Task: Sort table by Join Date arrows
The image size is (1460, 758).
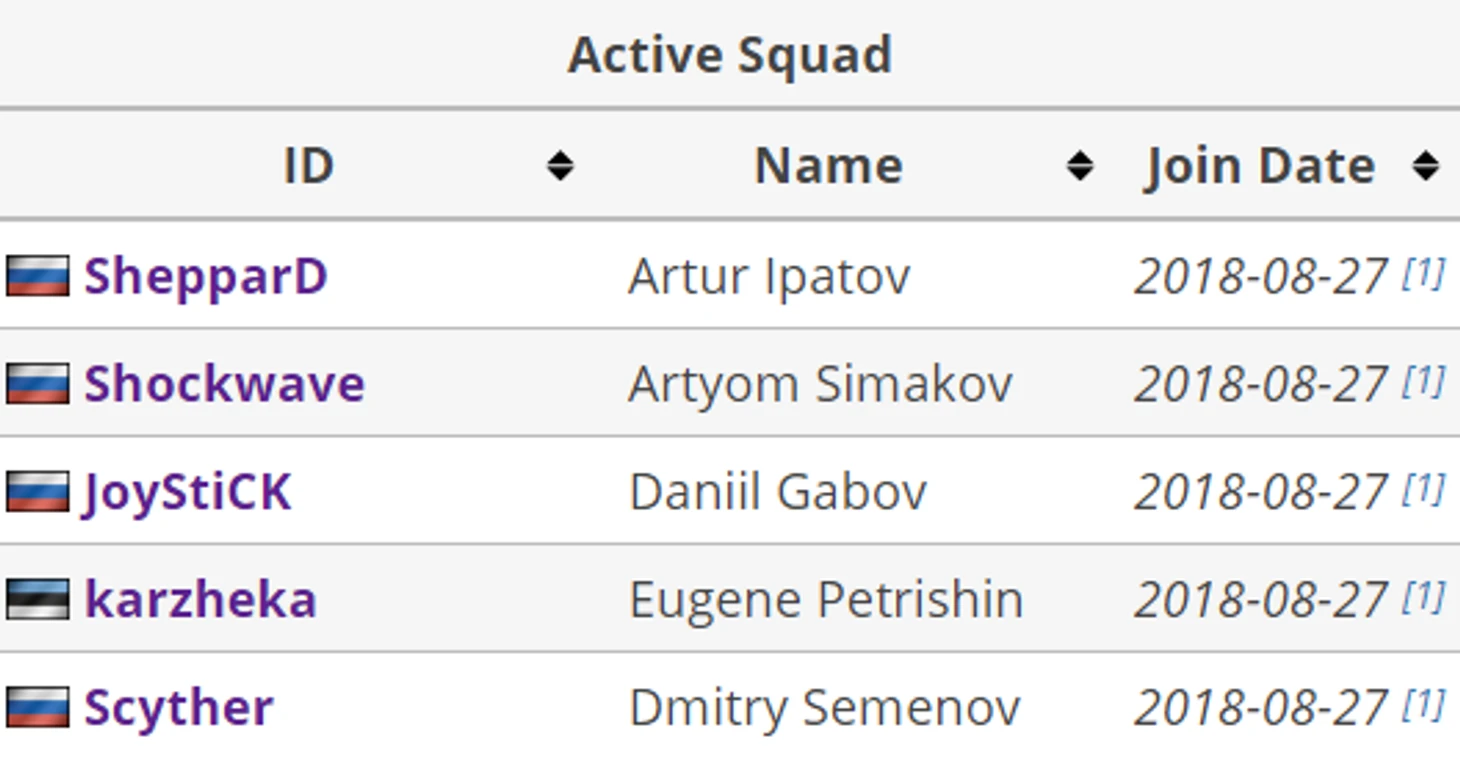Action: pyautogui.click(x=1426, y=166)
